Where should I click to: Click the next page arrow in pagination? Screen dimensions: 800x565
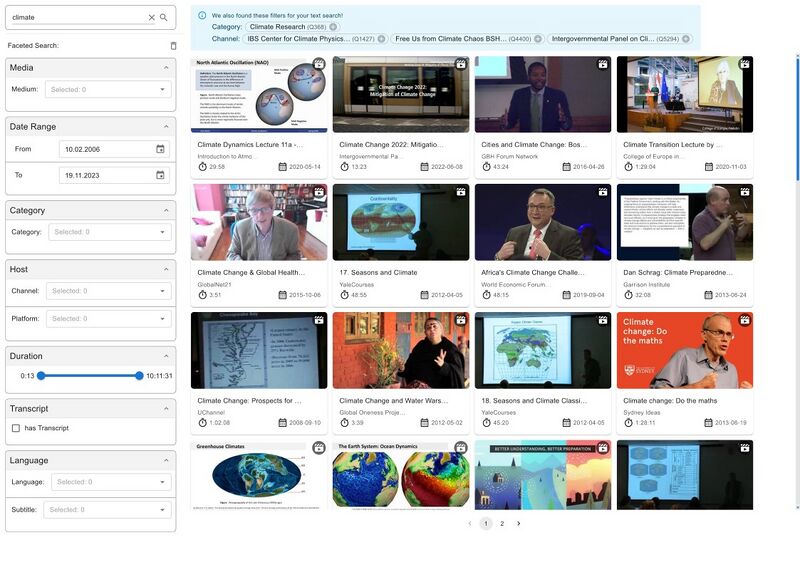[518, 523]
